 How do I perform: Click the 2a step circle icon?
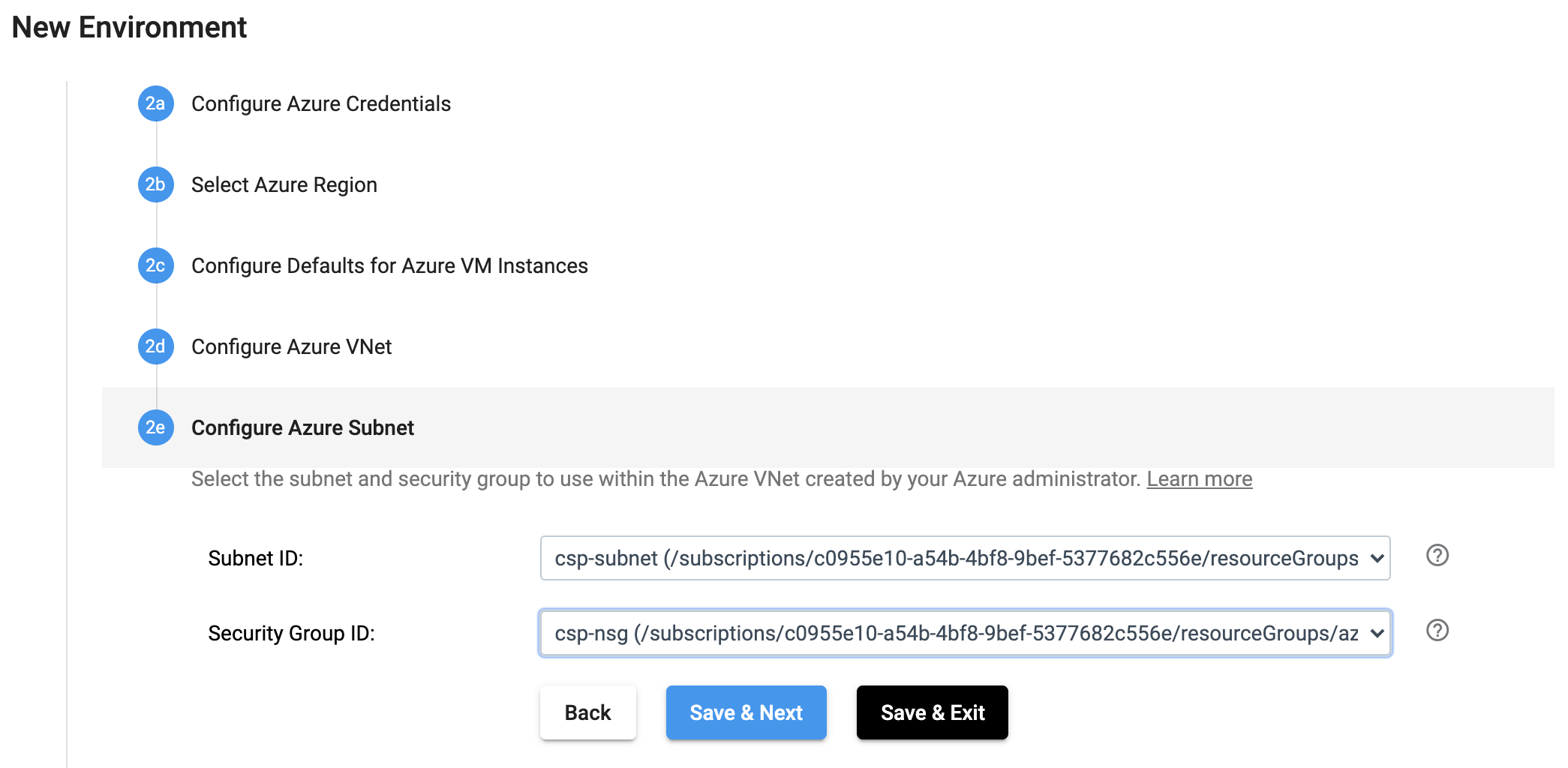tap(155, 103)
